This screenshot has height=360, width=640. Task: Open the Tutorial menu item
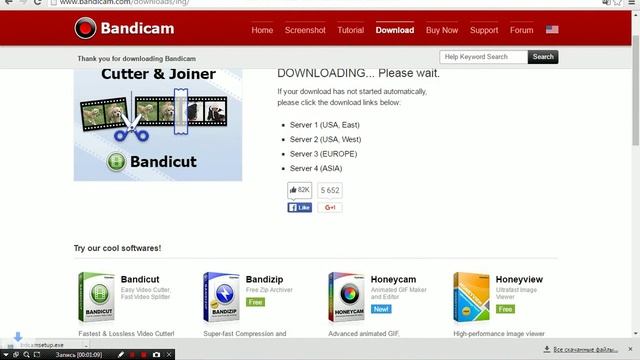pos(351,30)
